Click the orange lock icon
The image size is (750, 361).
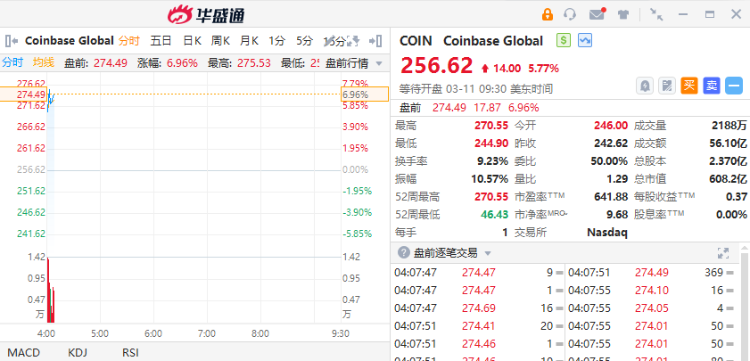547,14
